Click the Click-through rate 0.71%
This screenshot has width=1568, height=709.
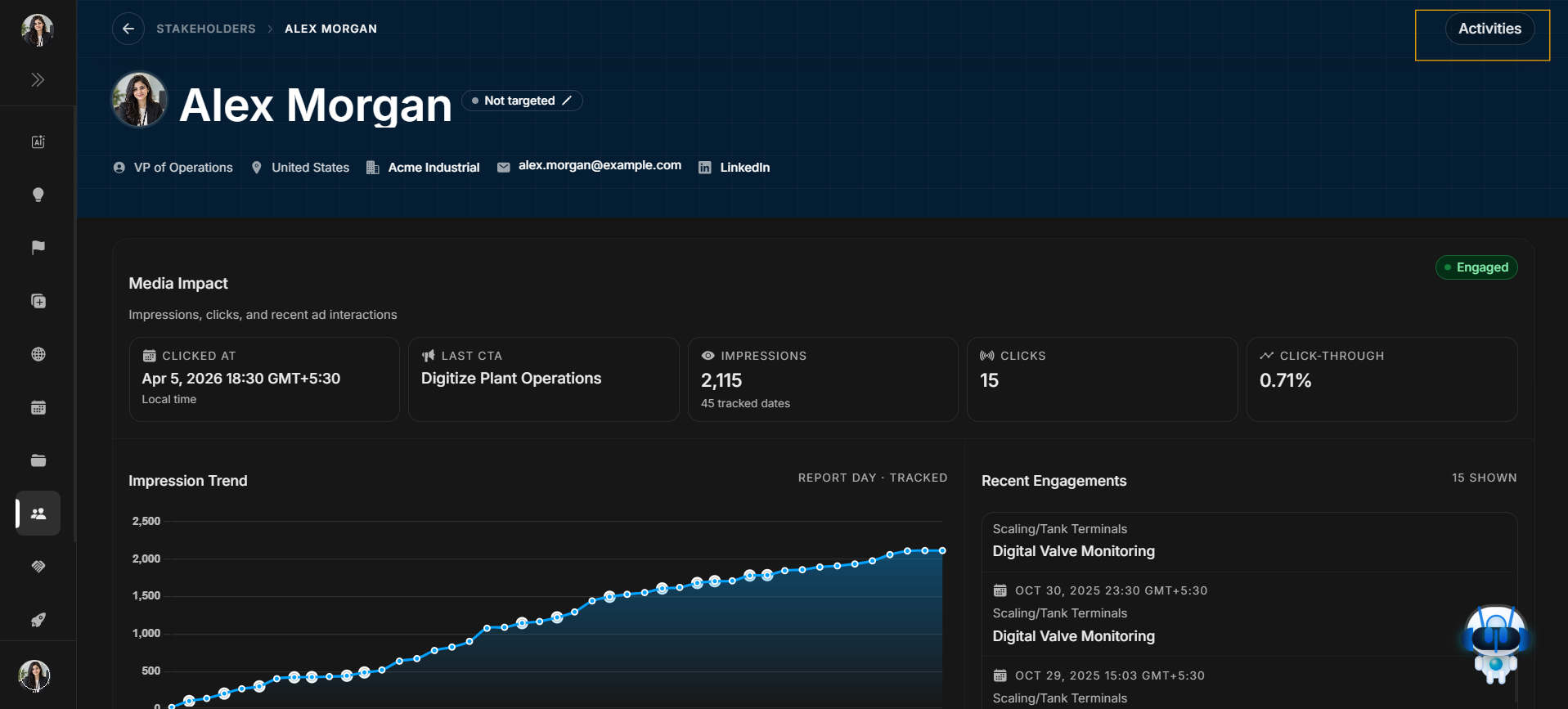coord(1285,380)
